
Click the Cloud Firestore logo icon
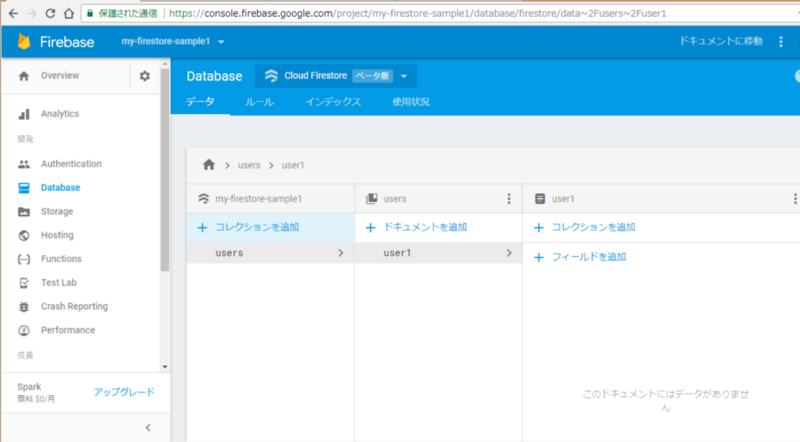tap(271, 76)
